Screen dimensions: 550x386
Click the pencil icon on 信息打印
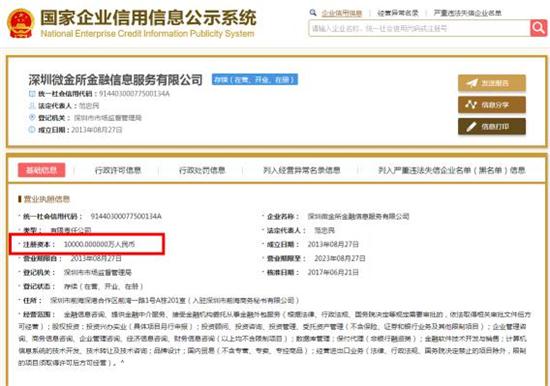[x=471, y=126]
